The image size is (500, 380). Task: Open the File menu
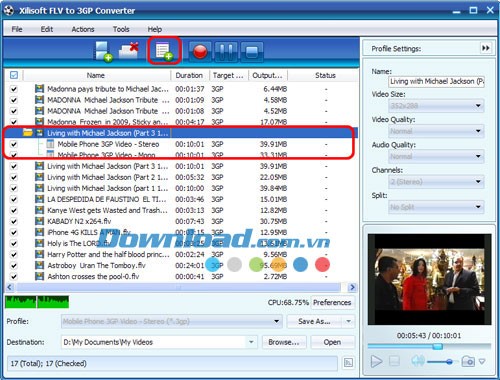[17, 29]
